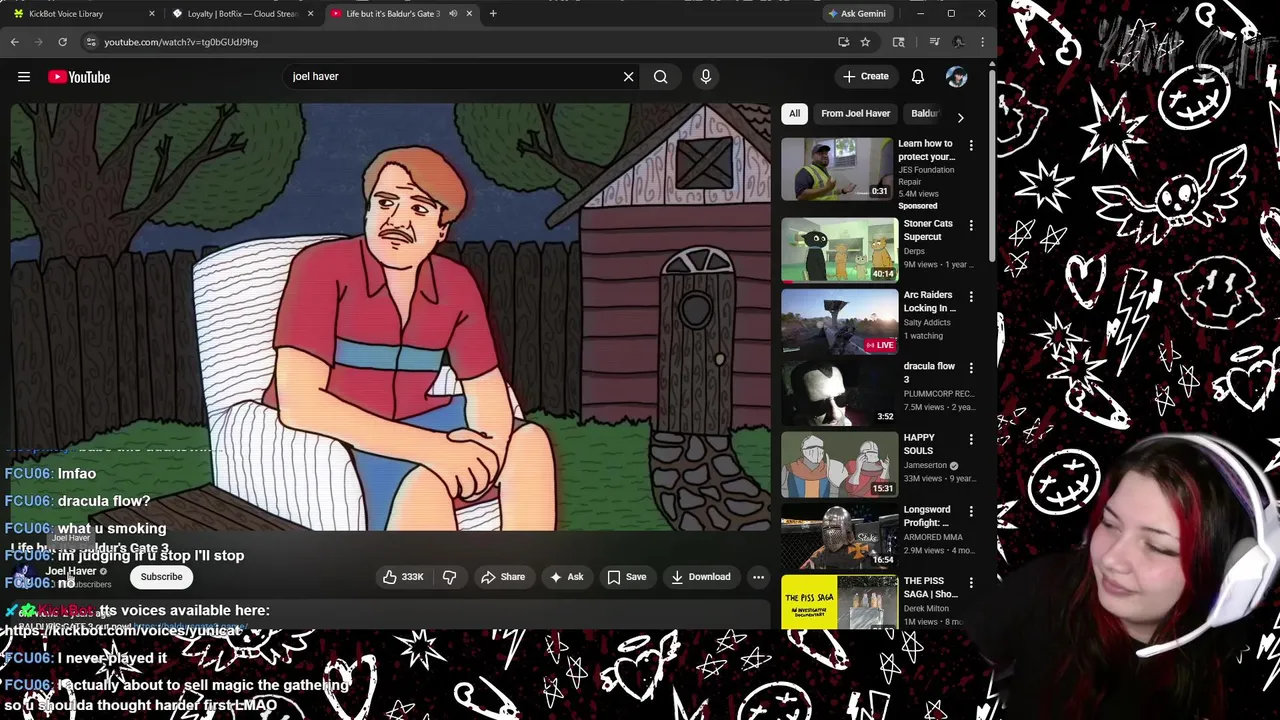The height and width of the screenshot is (720, 1280).
Task: Open the 'dracula flow 3' video title
Action: [929, 373]
